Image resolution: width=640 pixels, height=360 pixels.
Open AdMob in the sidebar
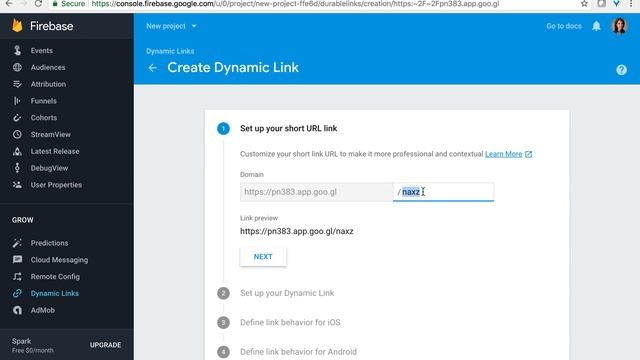click(x=42, y=310)
